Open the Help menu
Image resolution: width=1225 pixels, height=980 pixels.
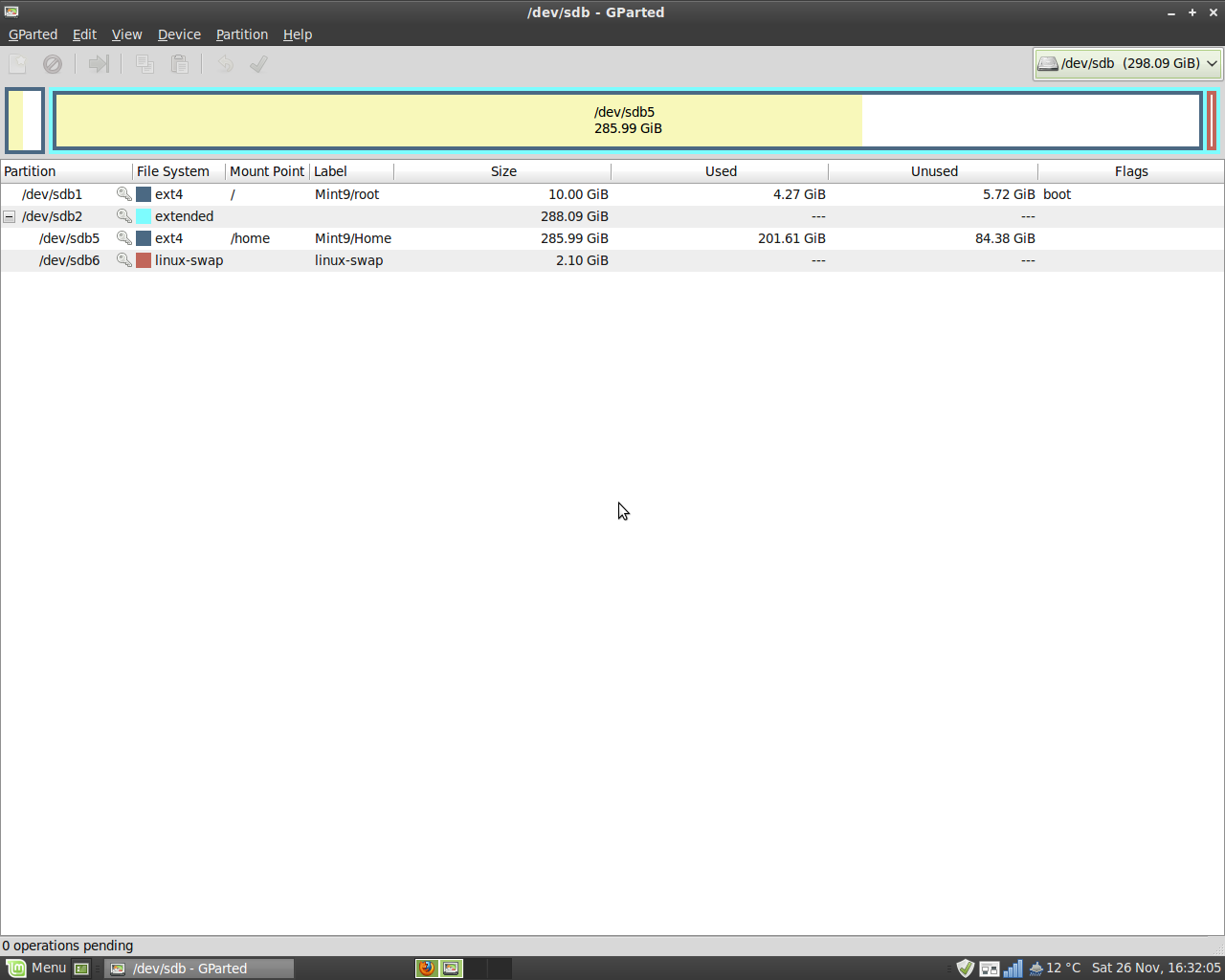[298, 34]
